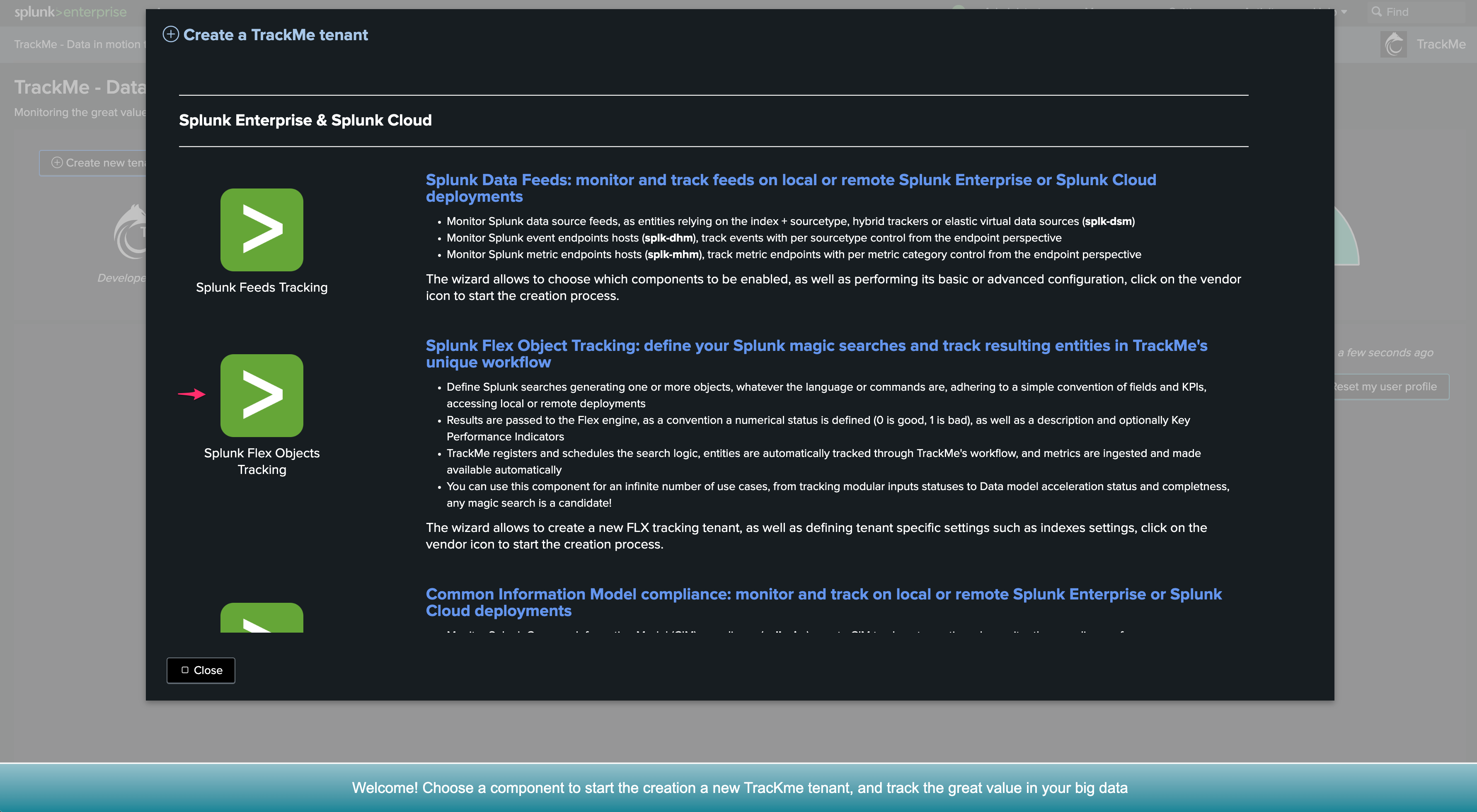The image size is (1477, 812).
Task: Click the Splunk Enterprise & Splunk Cloud heading
Action: 305,120
